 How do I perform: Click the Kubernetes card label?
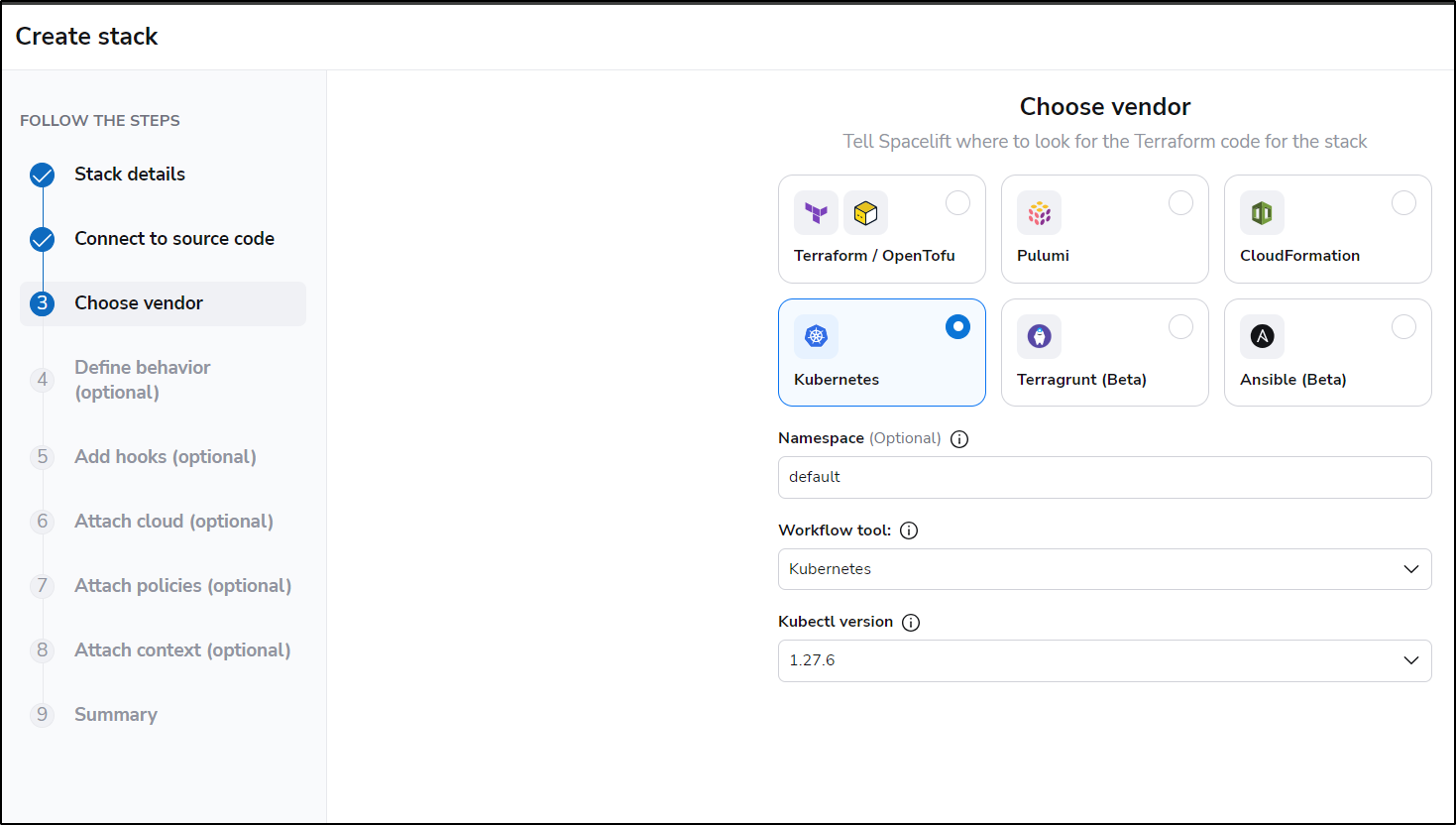(x=837, y=380)
